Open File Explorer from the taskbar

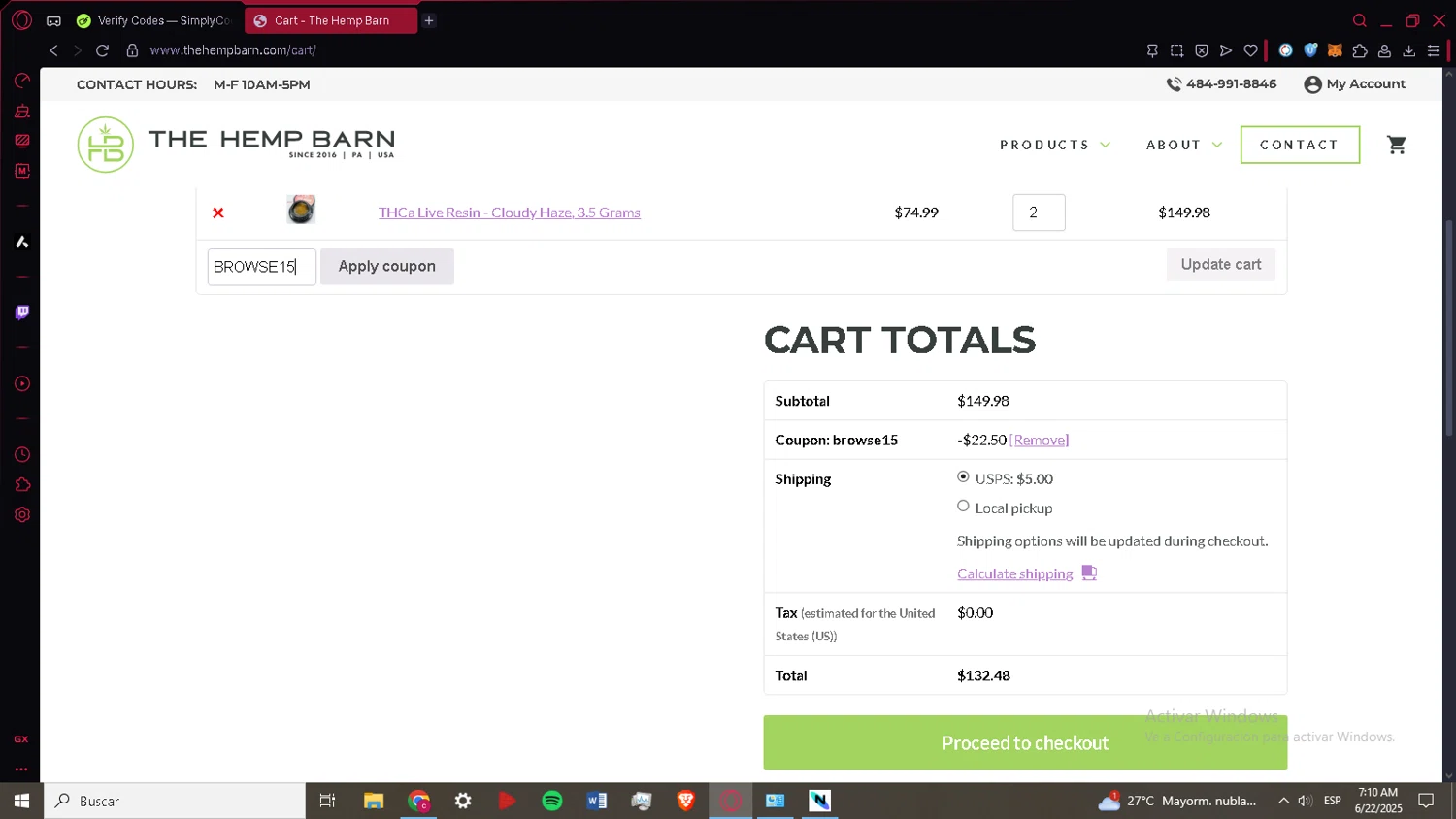pos(374,801)
